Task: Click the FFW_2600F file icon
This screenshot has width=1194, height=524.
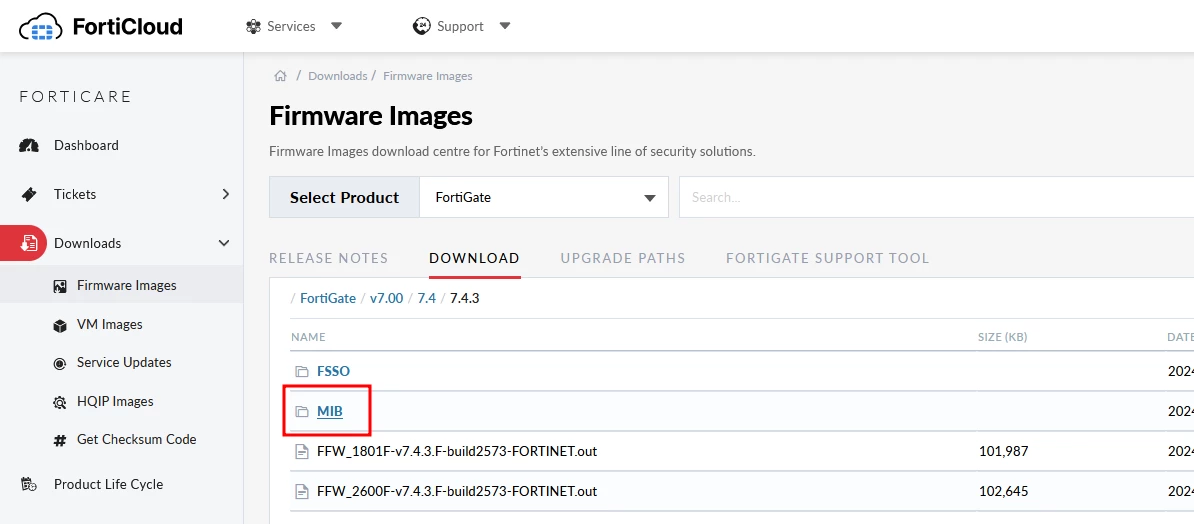Action: coord(302,491)
